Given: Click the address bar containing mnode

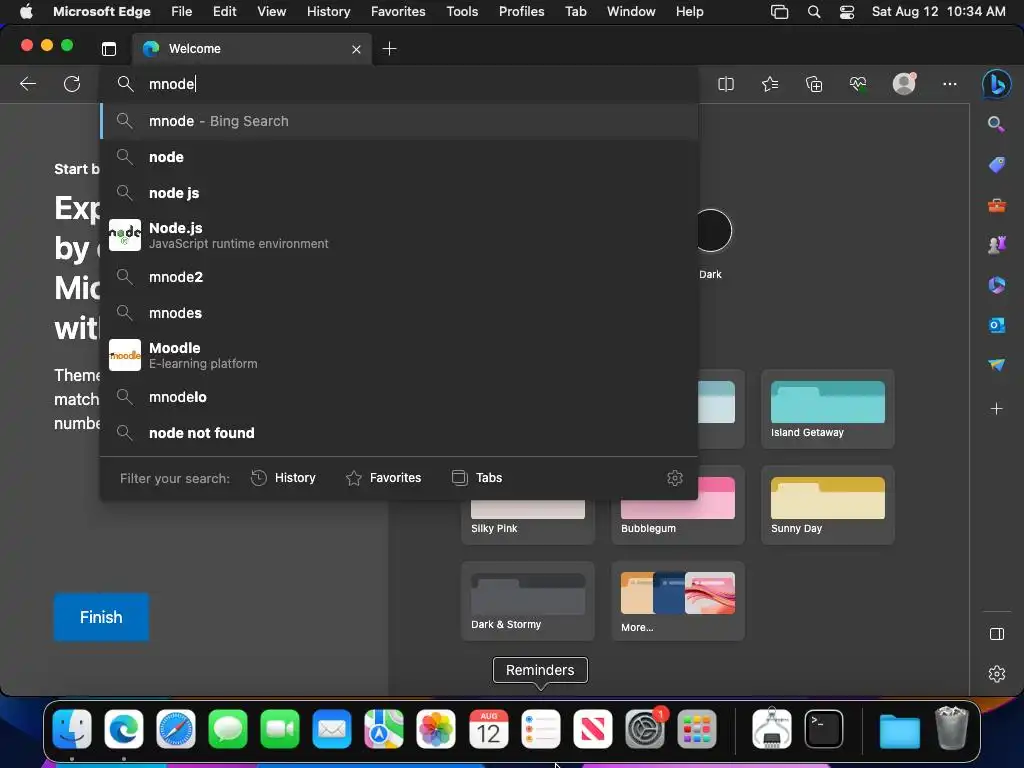Looking at the screenshot, I should 398,84.
